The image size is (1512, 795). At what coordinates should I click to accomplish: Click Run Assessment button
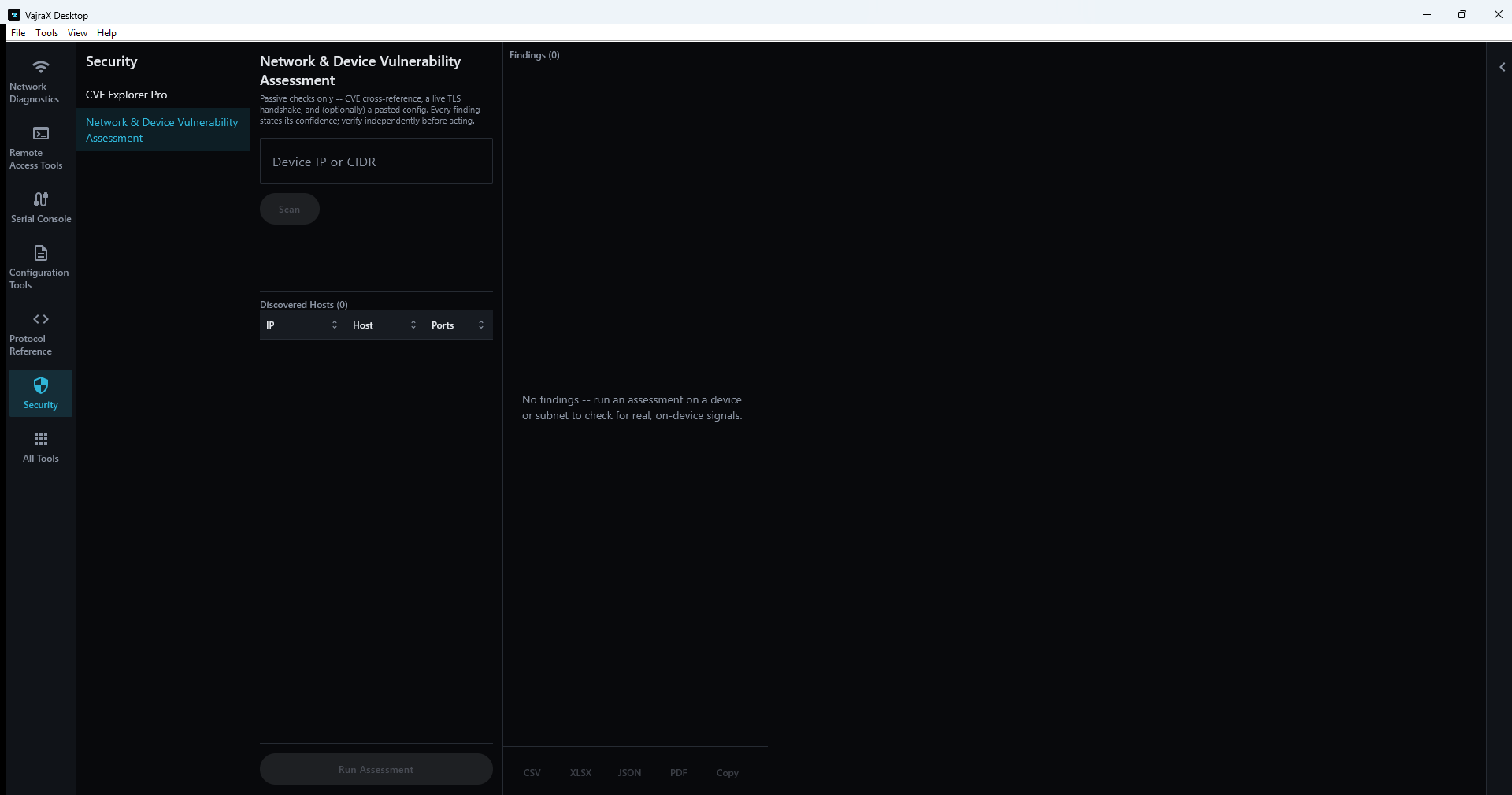376,769
